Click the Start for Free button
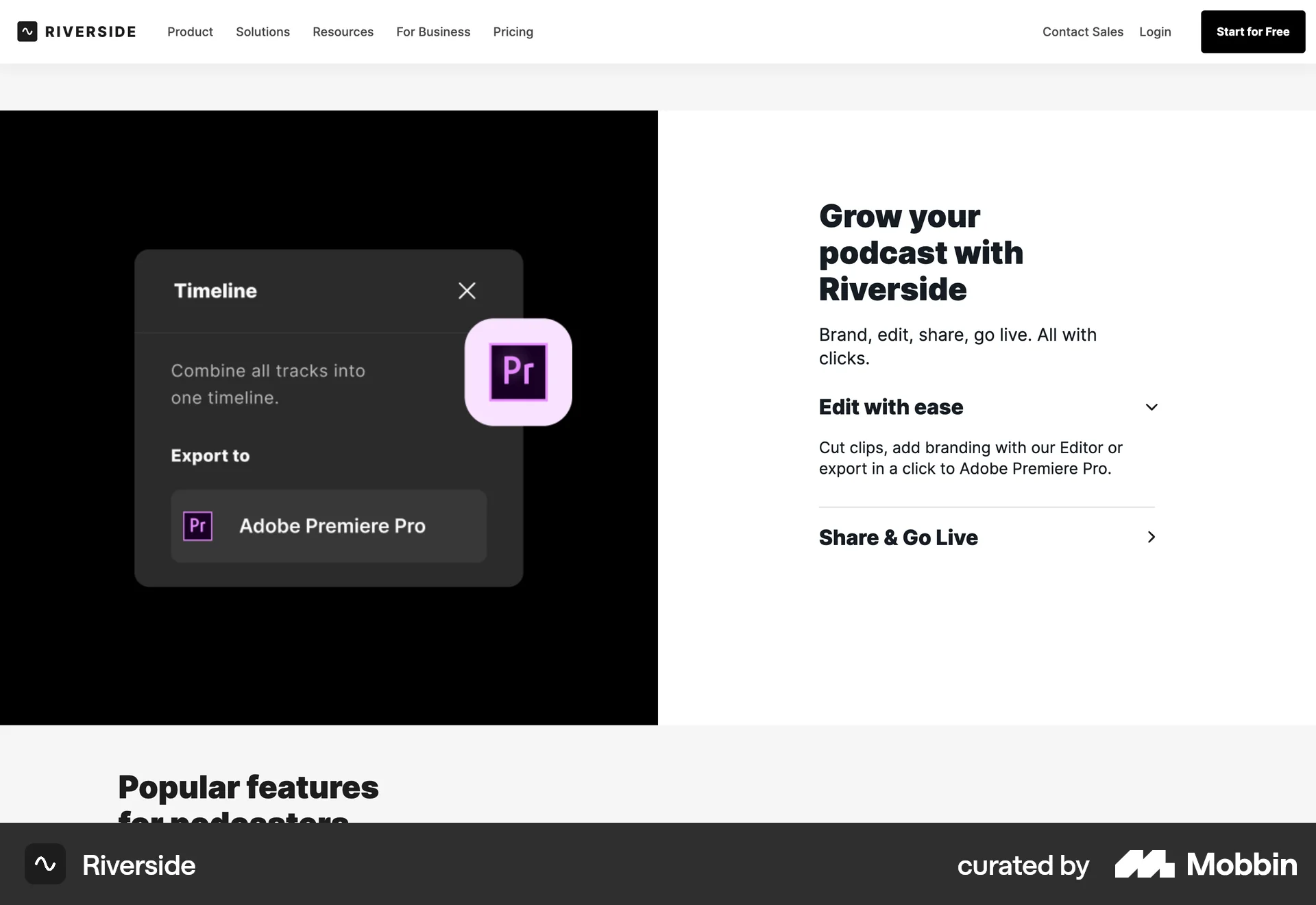Image resolution: width=1316 pixels, height=905 pixels. [1253, 32]
